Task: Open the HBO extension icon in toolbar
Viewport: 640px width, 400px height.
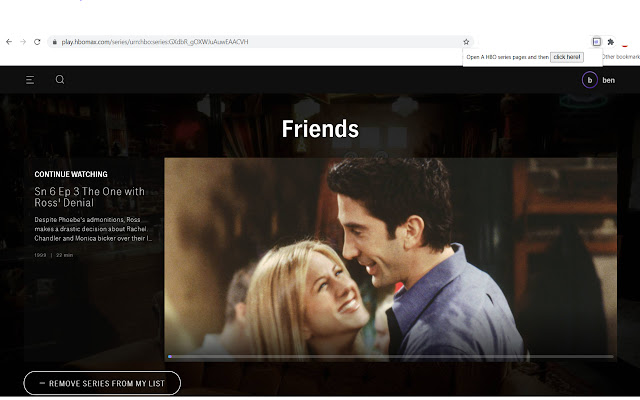Action: (x=596, y=42)
